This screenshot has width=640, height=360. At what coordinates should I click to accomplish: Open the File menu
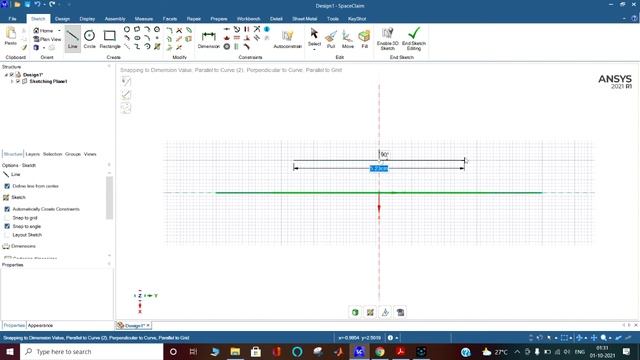pyautogui.click(x=12, y=19)
